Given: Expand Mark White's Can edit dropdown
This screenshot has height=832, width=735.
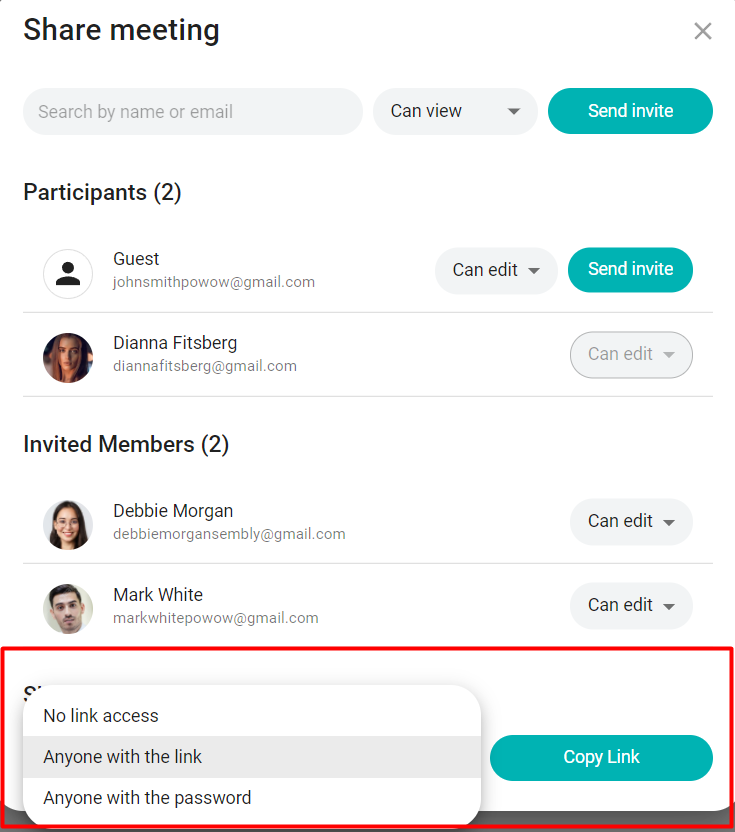Looking at the screenshot, I should coord(631,605).
